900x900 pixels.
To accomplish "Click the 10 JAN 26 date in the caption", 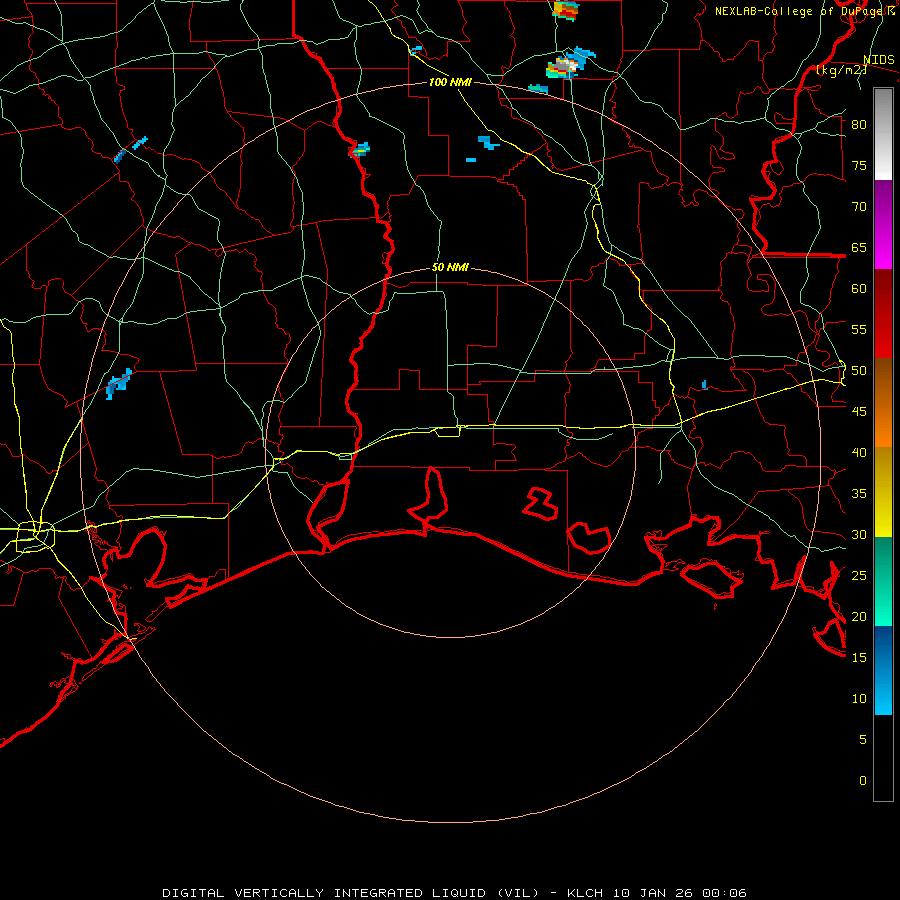I will tap(652, 893).
